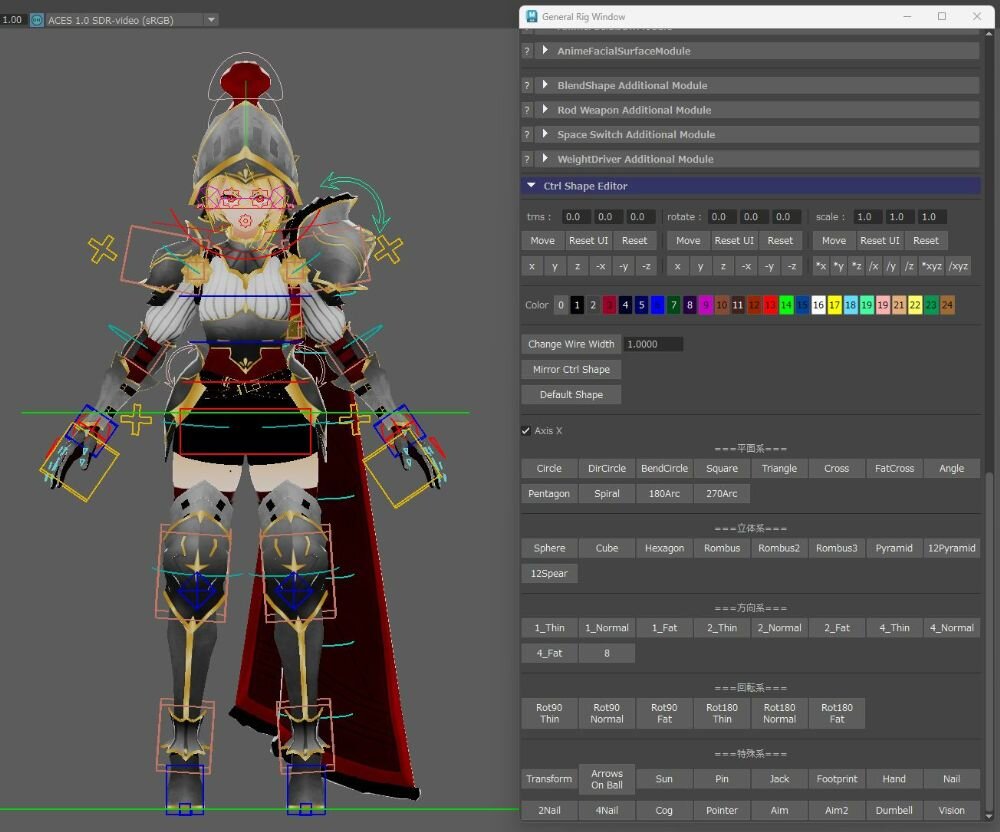1000x832 pixels.
Task: Open help for WeightDriver Additional Module
Action: [x=527, y=160]
